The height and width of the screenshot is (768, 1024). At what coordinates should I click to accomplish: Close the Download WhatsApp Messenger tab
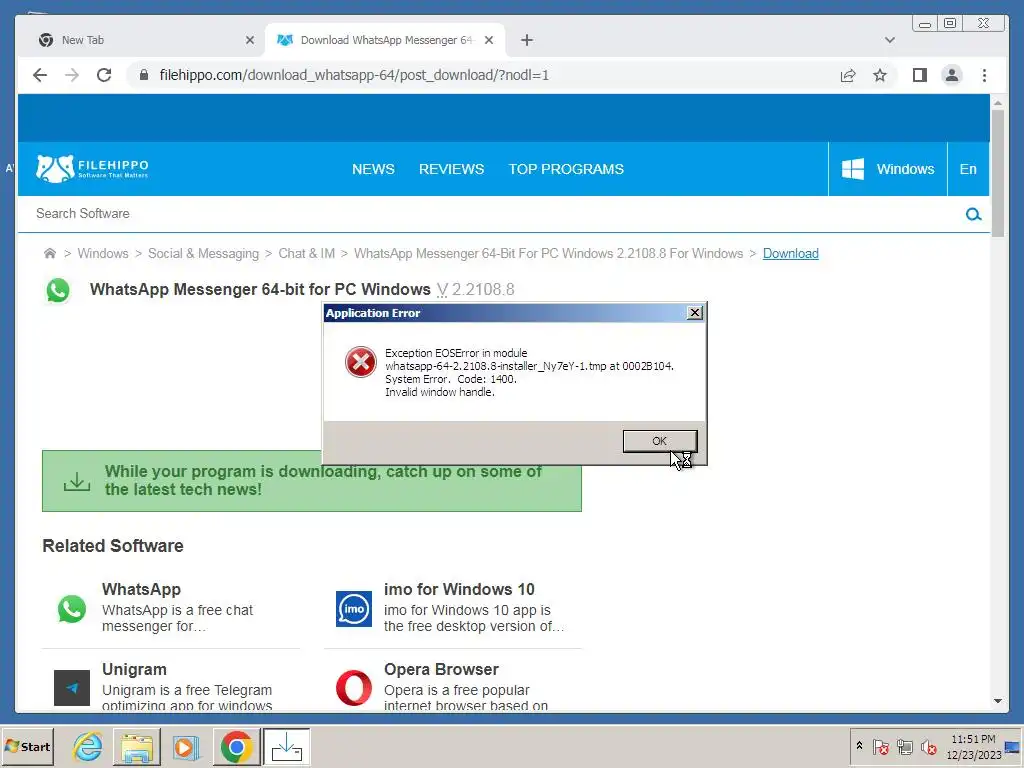pos(489,40)
